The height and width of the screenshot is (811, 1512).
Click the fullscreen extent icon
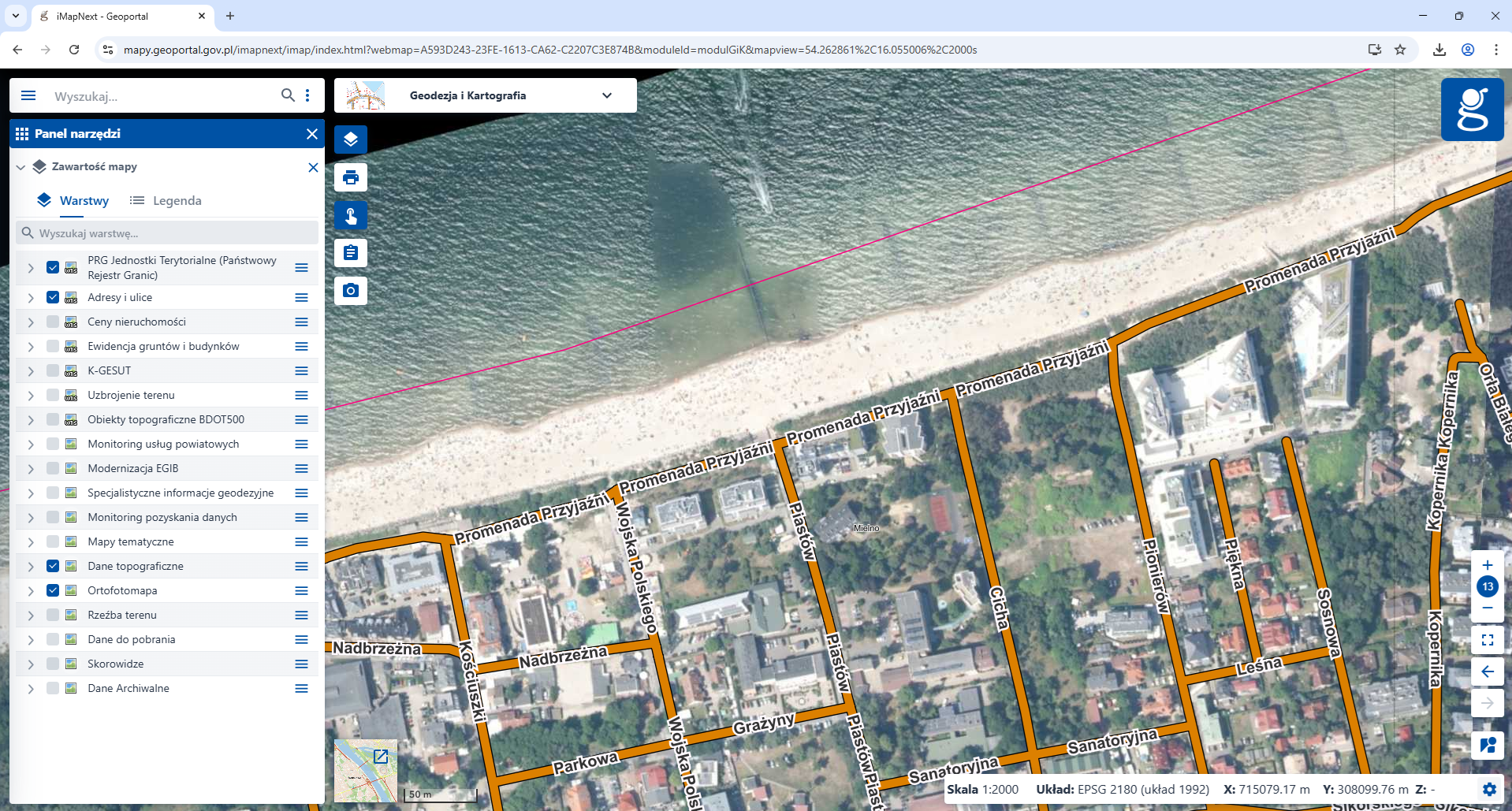point(1487,640)
